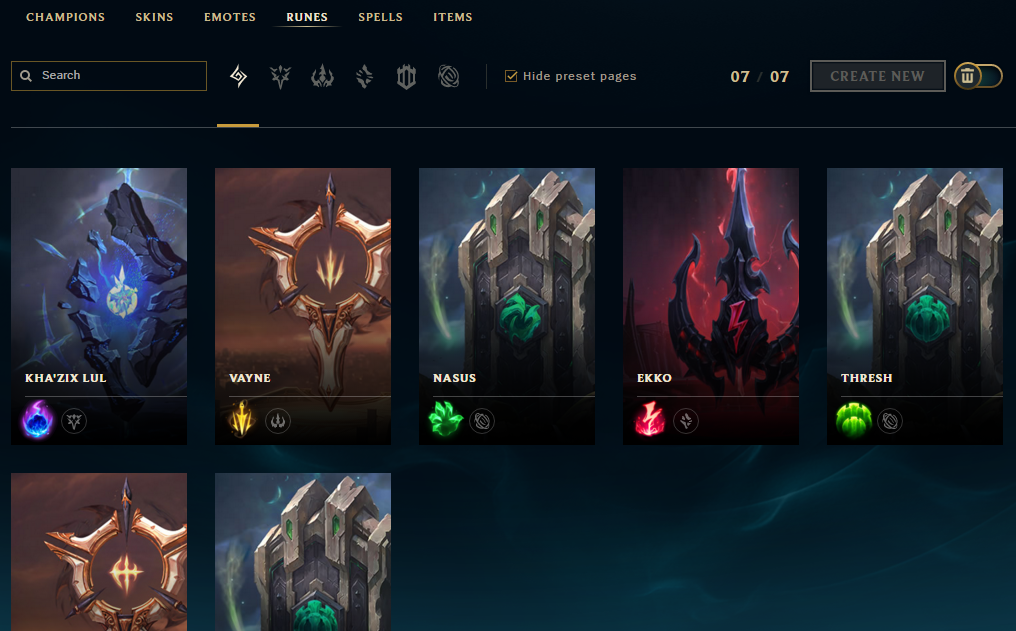Uncheck Hide preset pages checkbox
Viewport: 1016px width, 631px height.
point(511,76)
